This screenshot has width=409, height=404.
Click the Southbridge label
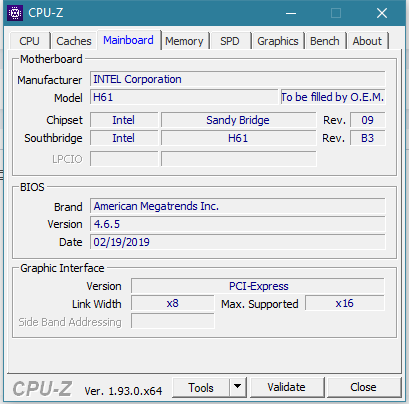click(53, 138)
